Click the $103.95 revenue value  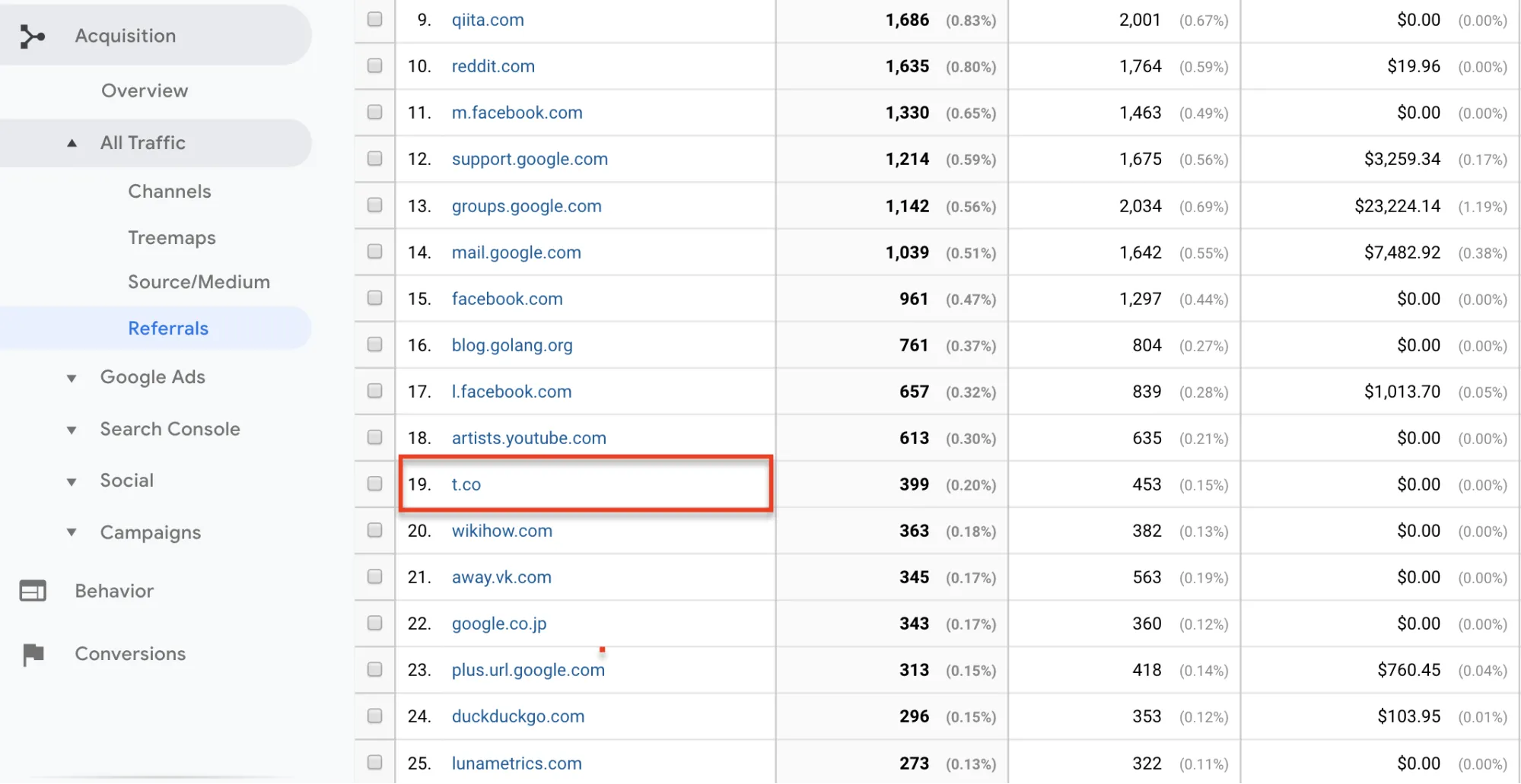coord(1409,716)
